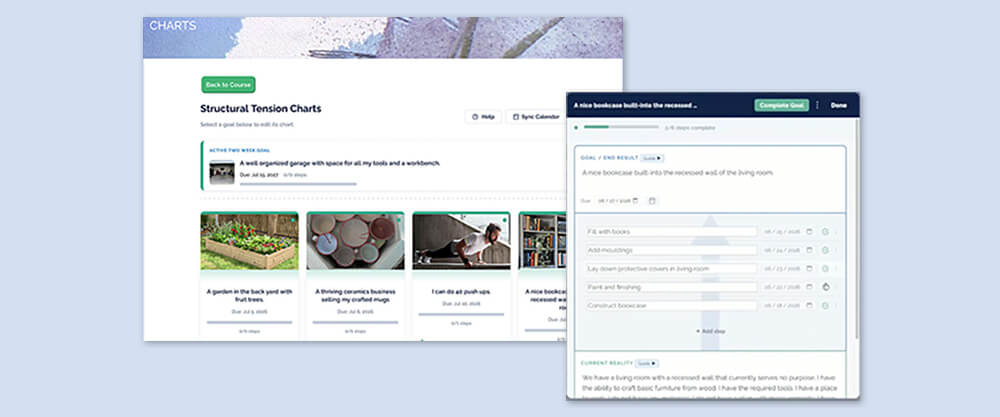Click the green Back to Course button
1000x417 pixels.
[228, 85]
